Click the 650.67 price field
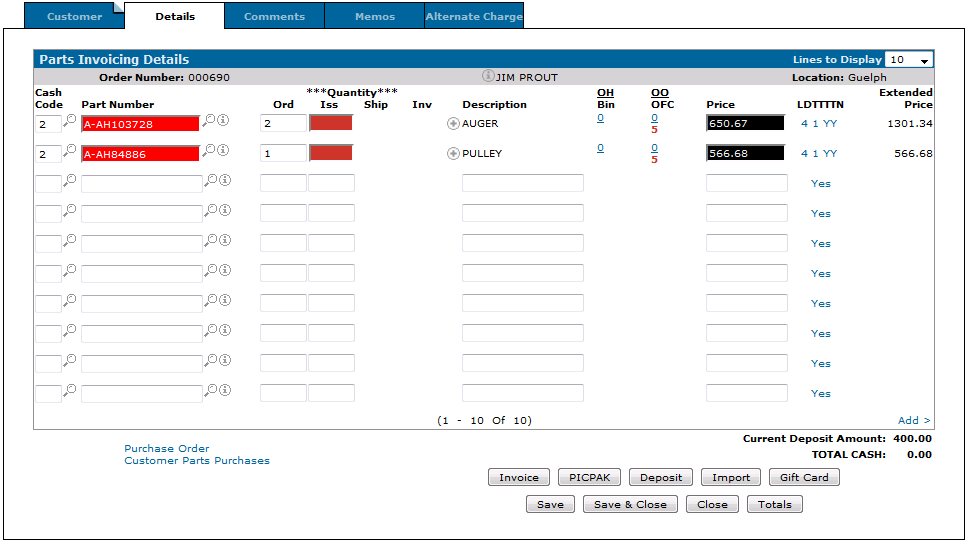Screen dimensions: 967x541 pyautogui.click(x=746, y=123)
